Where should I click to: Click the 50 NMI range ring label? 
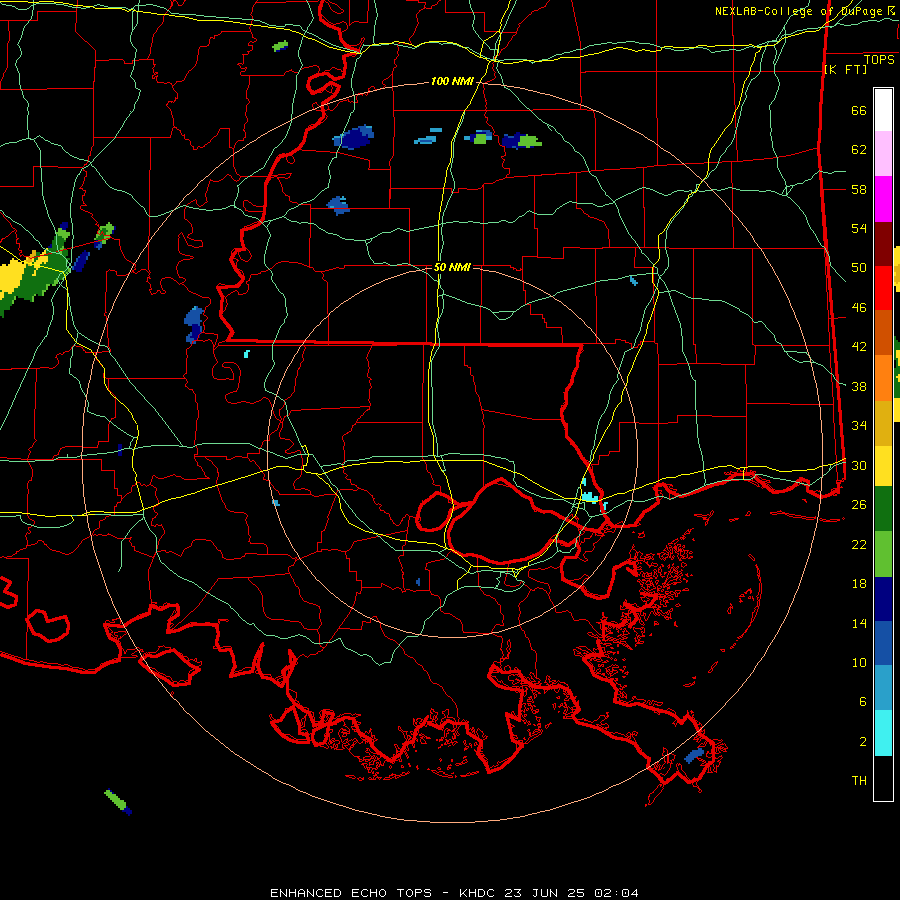click(x=452, y=267)
